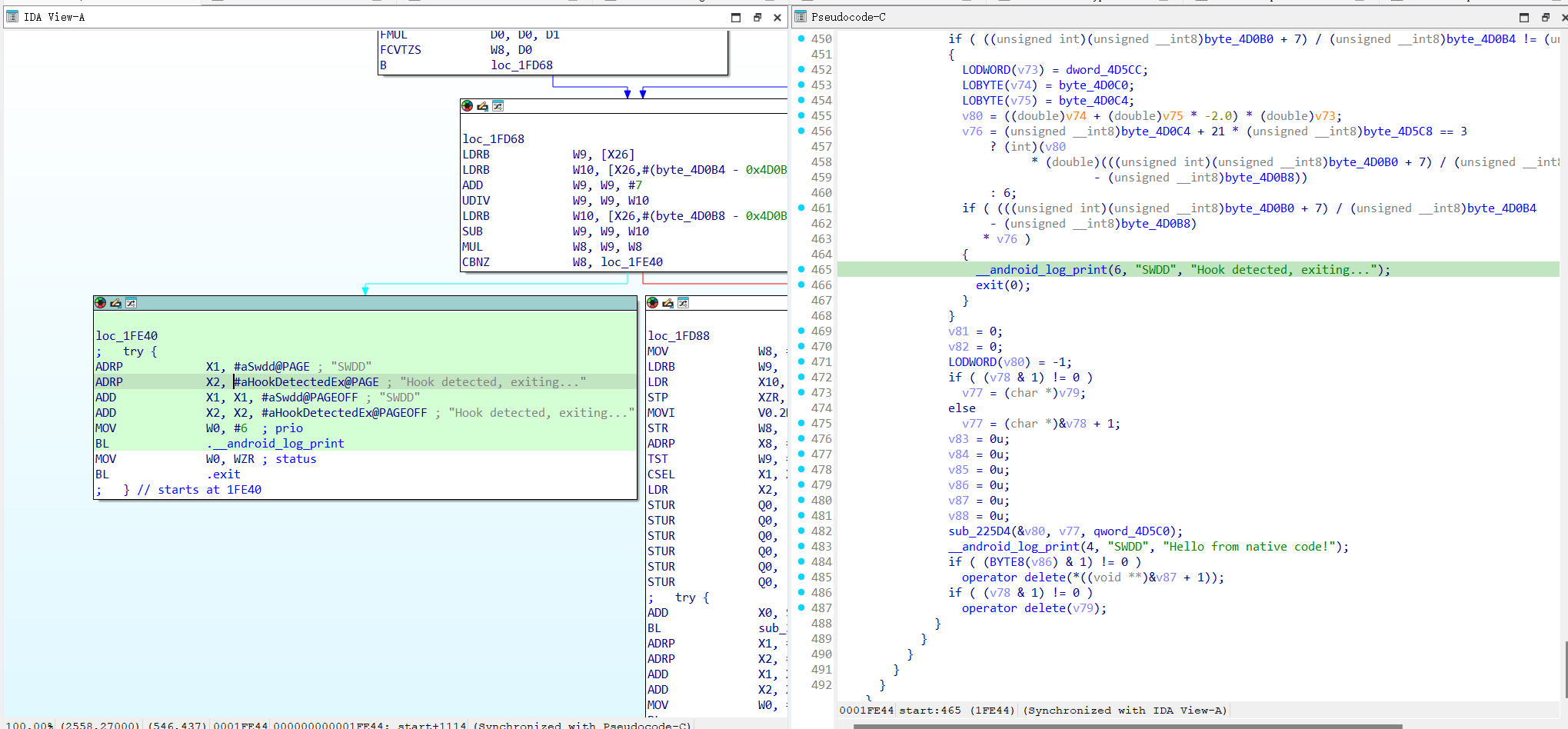Toggle breakpoint dot on line 482
Screen dimensions: 1568x729
(x=801, y=531)
